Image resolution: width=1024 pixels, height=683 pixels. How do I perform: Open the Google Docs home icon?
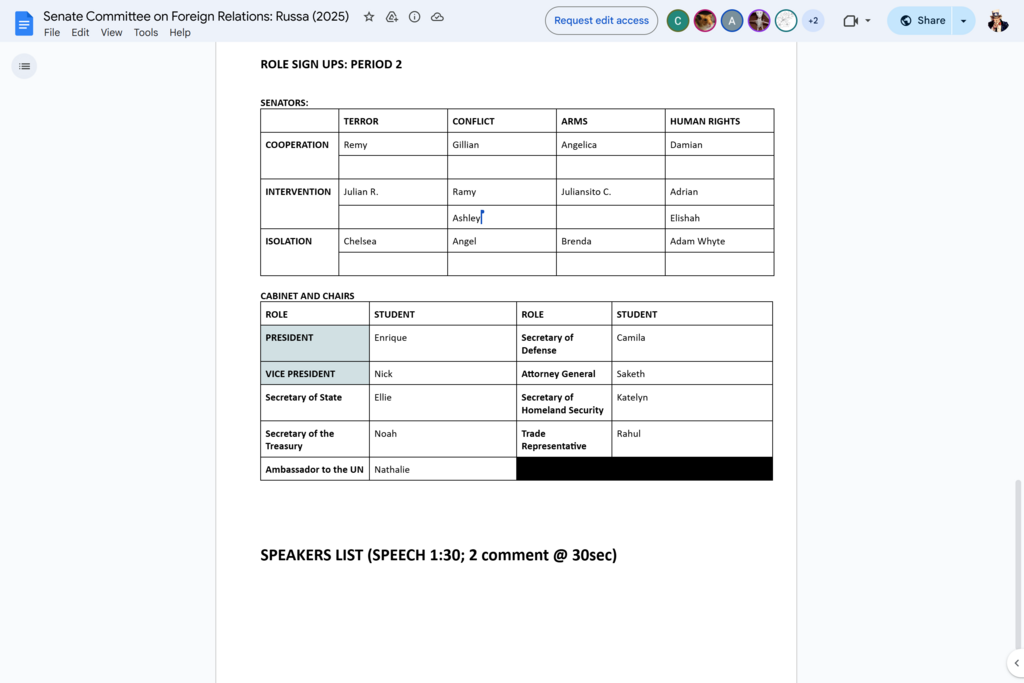coord(24,24)
